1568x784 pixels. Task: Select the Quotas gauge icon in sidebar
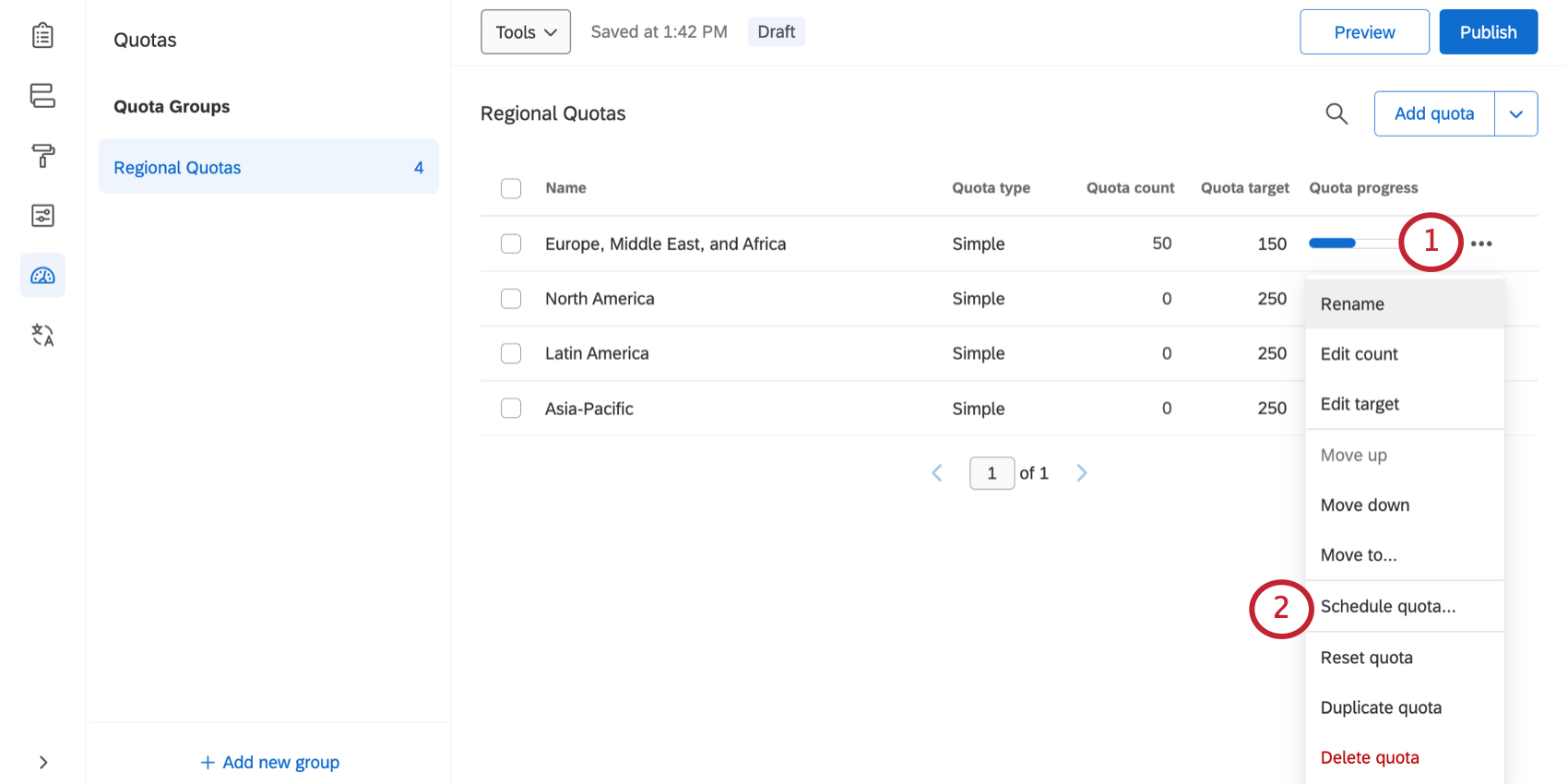tap(42, 276)
